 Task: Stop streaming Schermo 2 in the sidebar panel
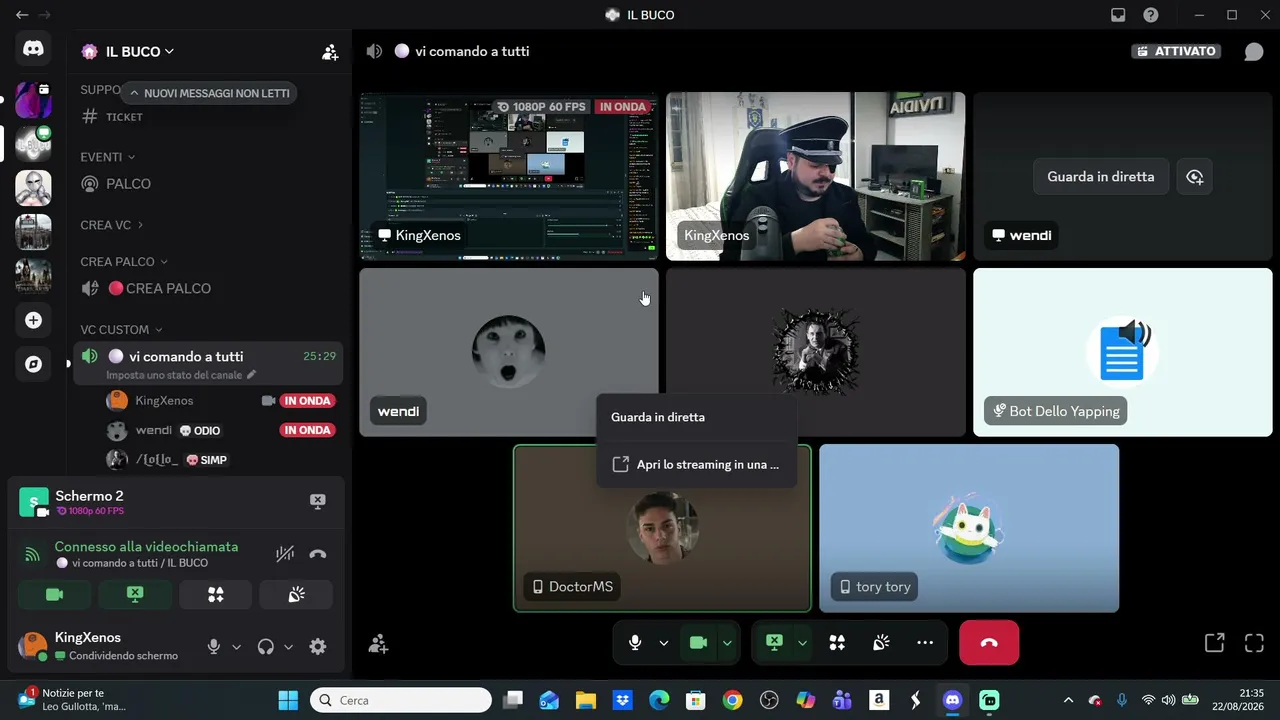coord(317,501)
